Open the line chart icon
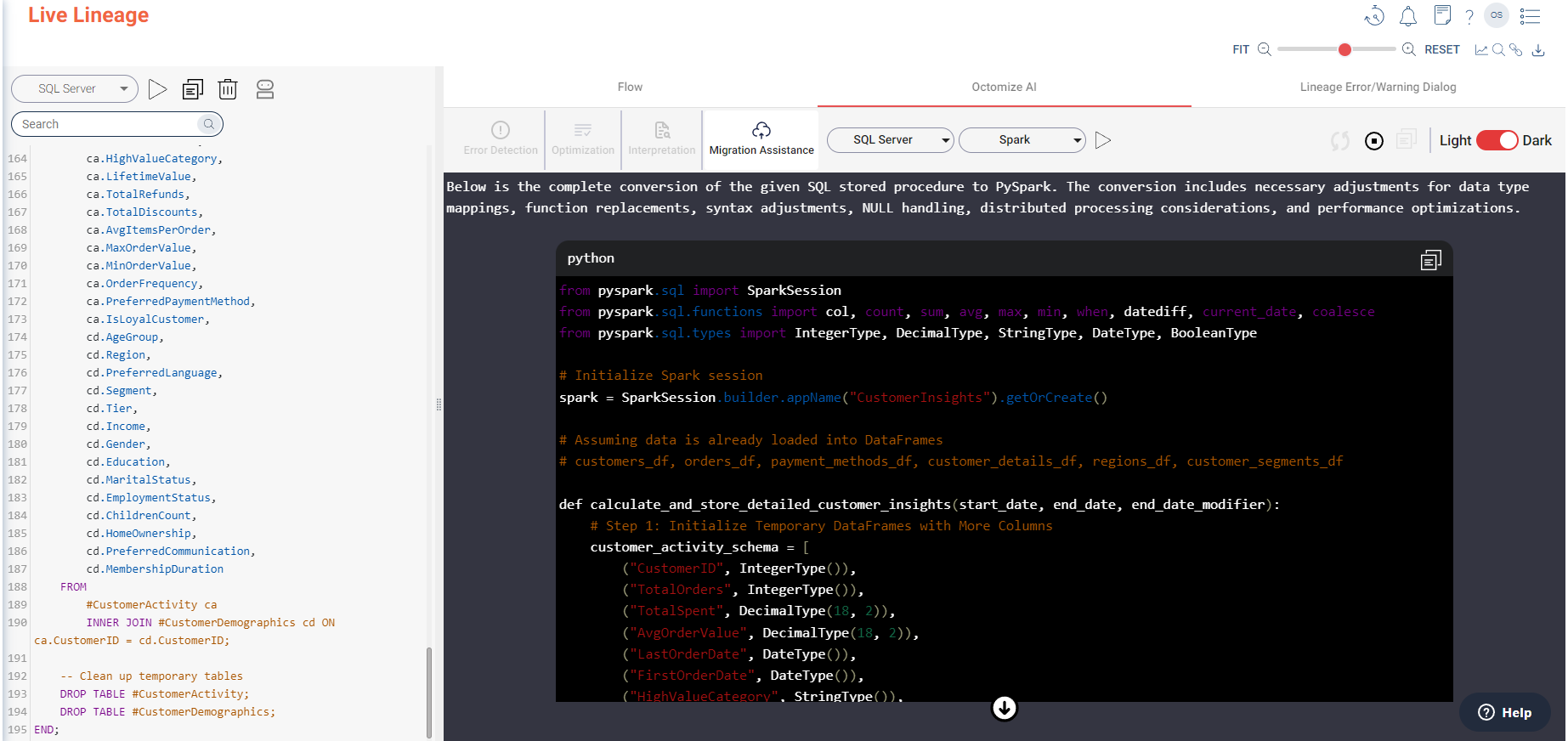This screenshot has width=1568, height=741. pos(1481,50)
